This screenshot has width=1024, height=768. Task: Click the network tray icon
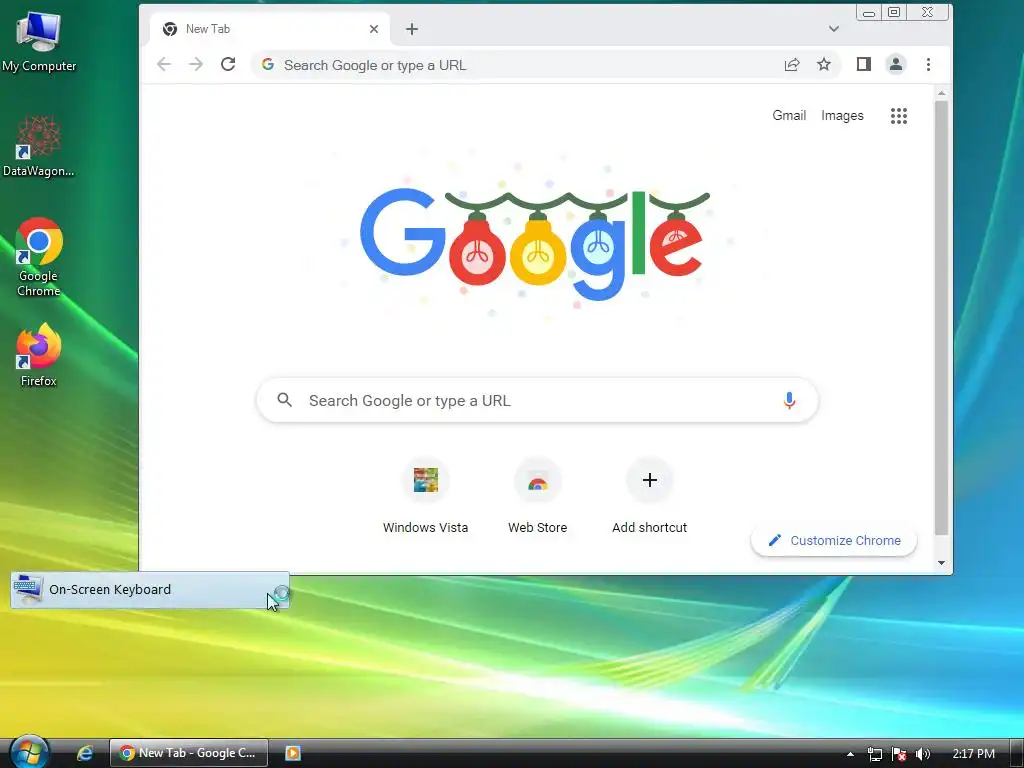(x=874, y=754)
